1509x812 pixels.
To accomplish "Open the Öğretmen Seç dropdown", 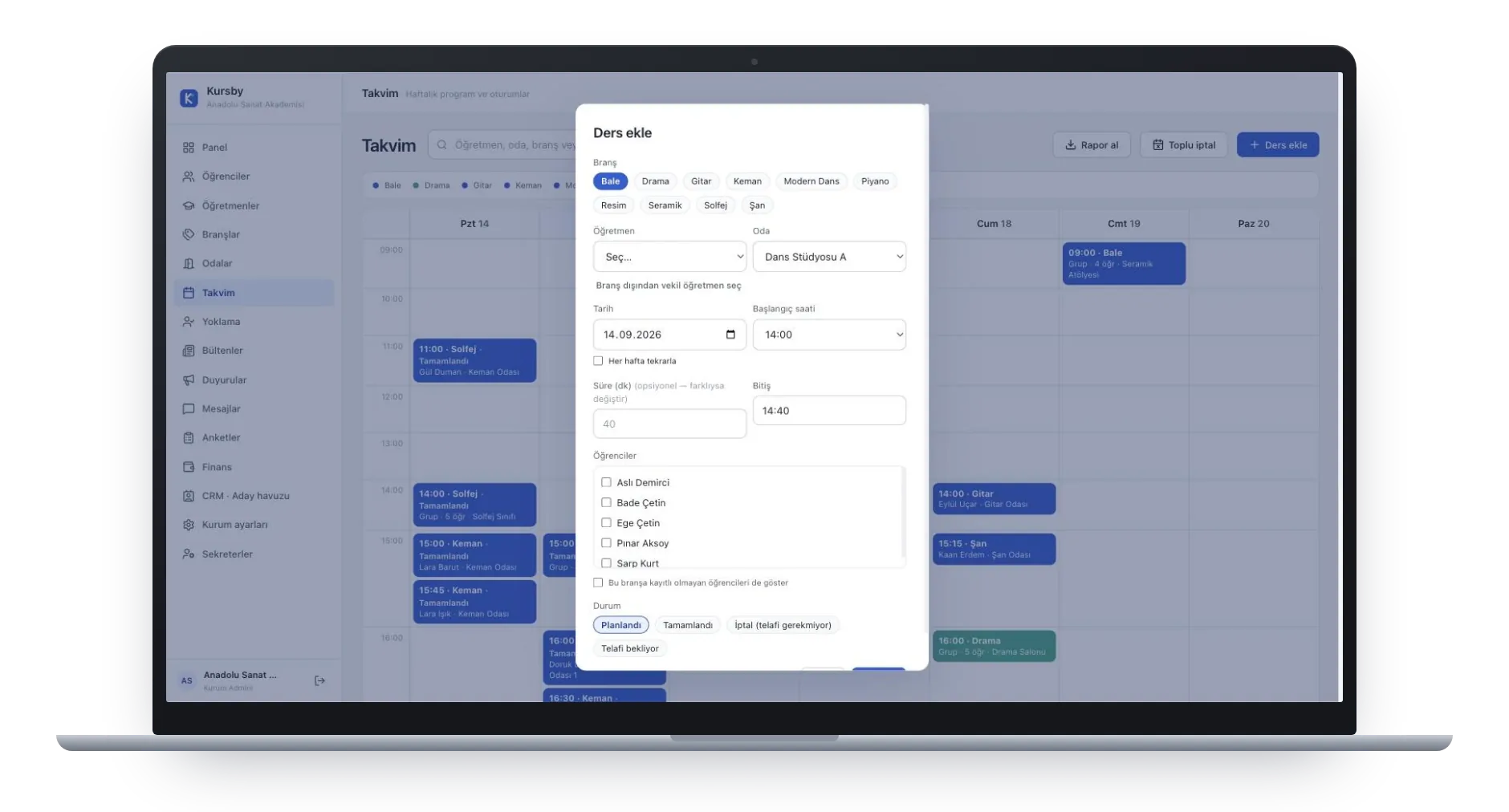I will [x=669, y=257].
